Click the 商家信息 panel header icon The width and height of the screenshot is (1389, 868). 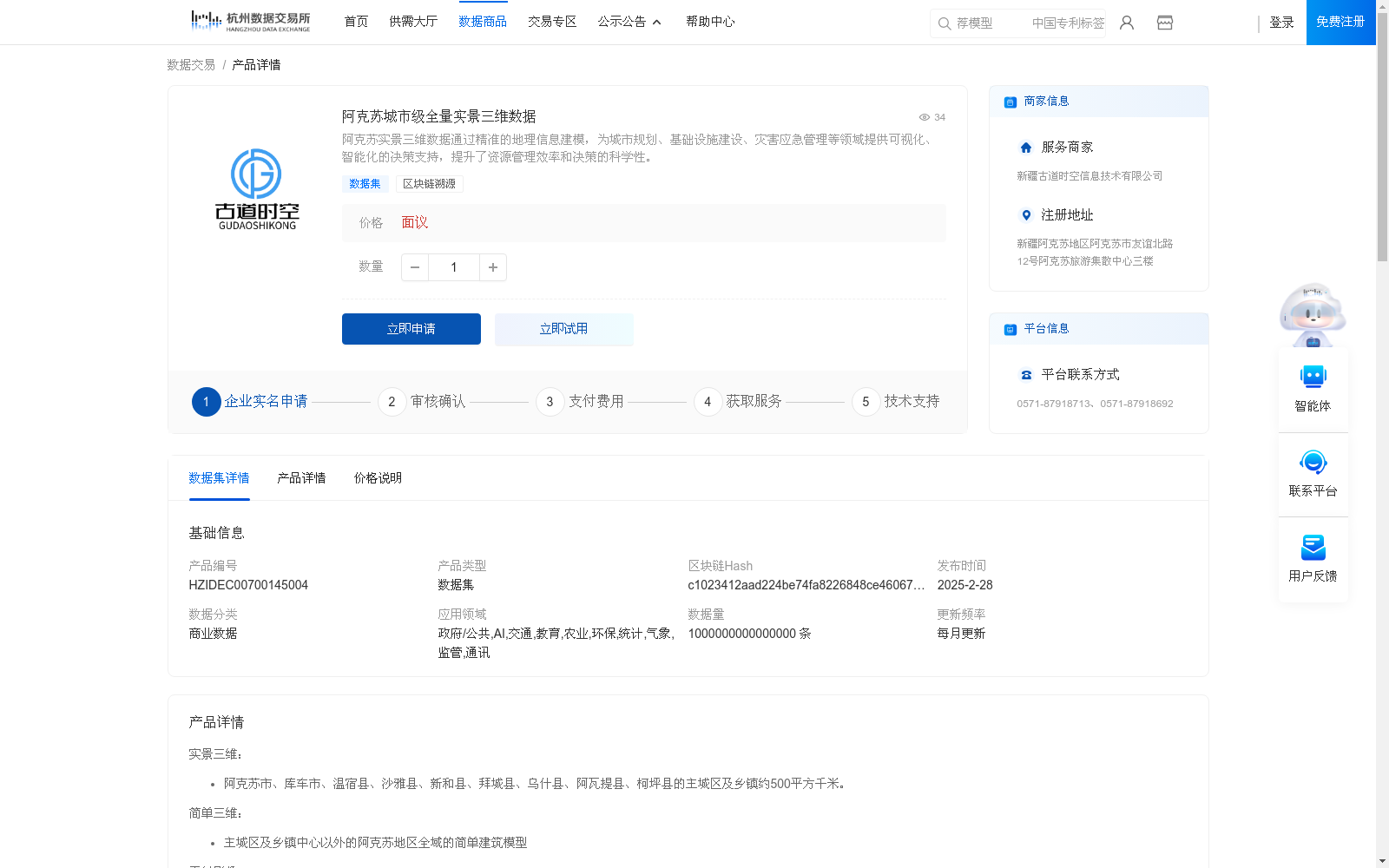coord(1010,102)
